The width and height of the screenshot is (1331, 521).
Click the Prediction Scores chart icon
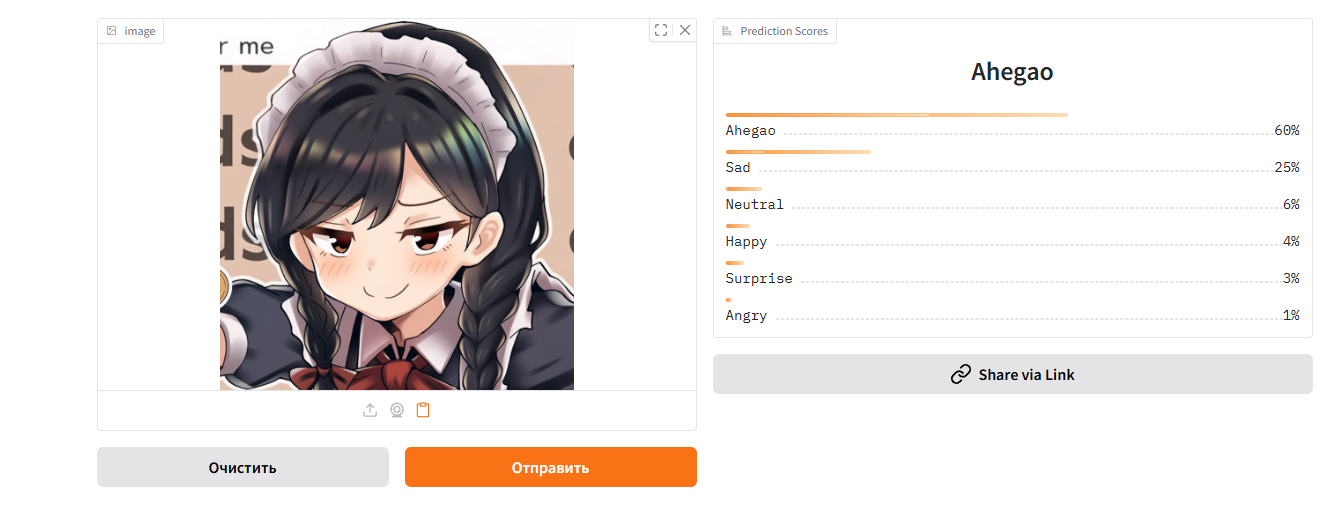tap(727, 31)
